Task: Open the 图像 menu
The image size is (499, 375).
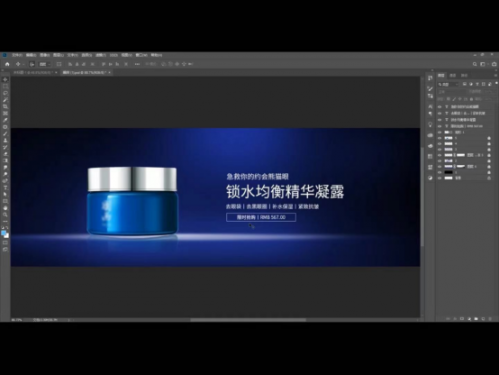Action: point(45,55)
